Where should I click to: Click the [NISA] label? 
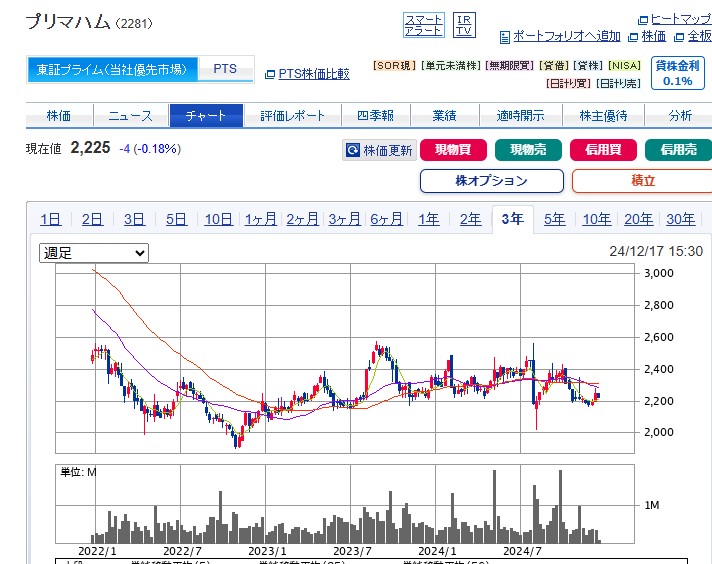pyautogui.click(x=624, y=66)
